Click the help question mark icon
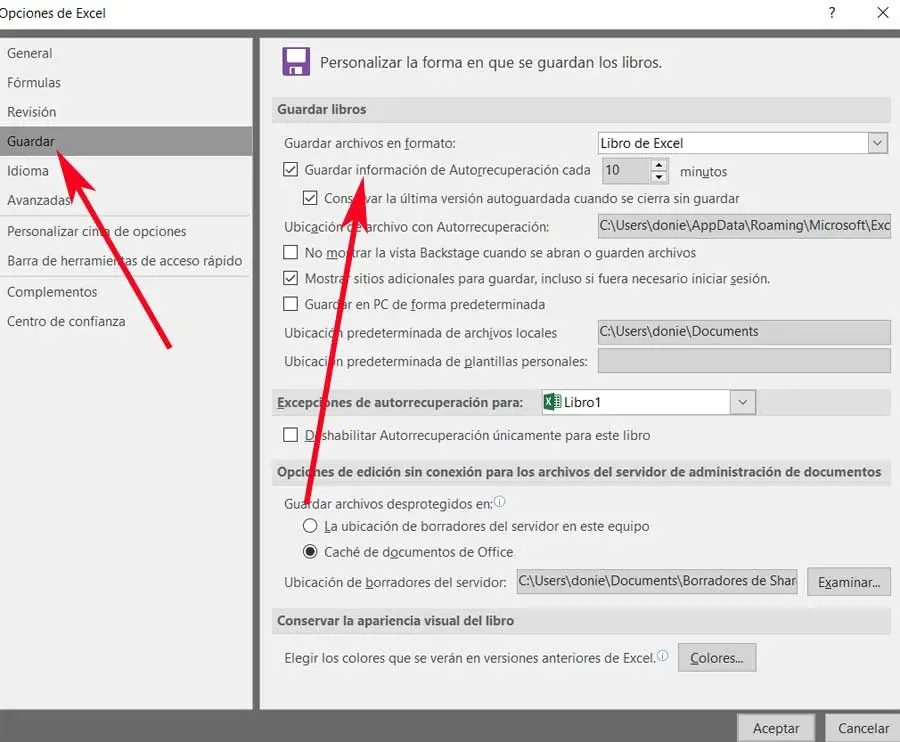 pos(832,13)
